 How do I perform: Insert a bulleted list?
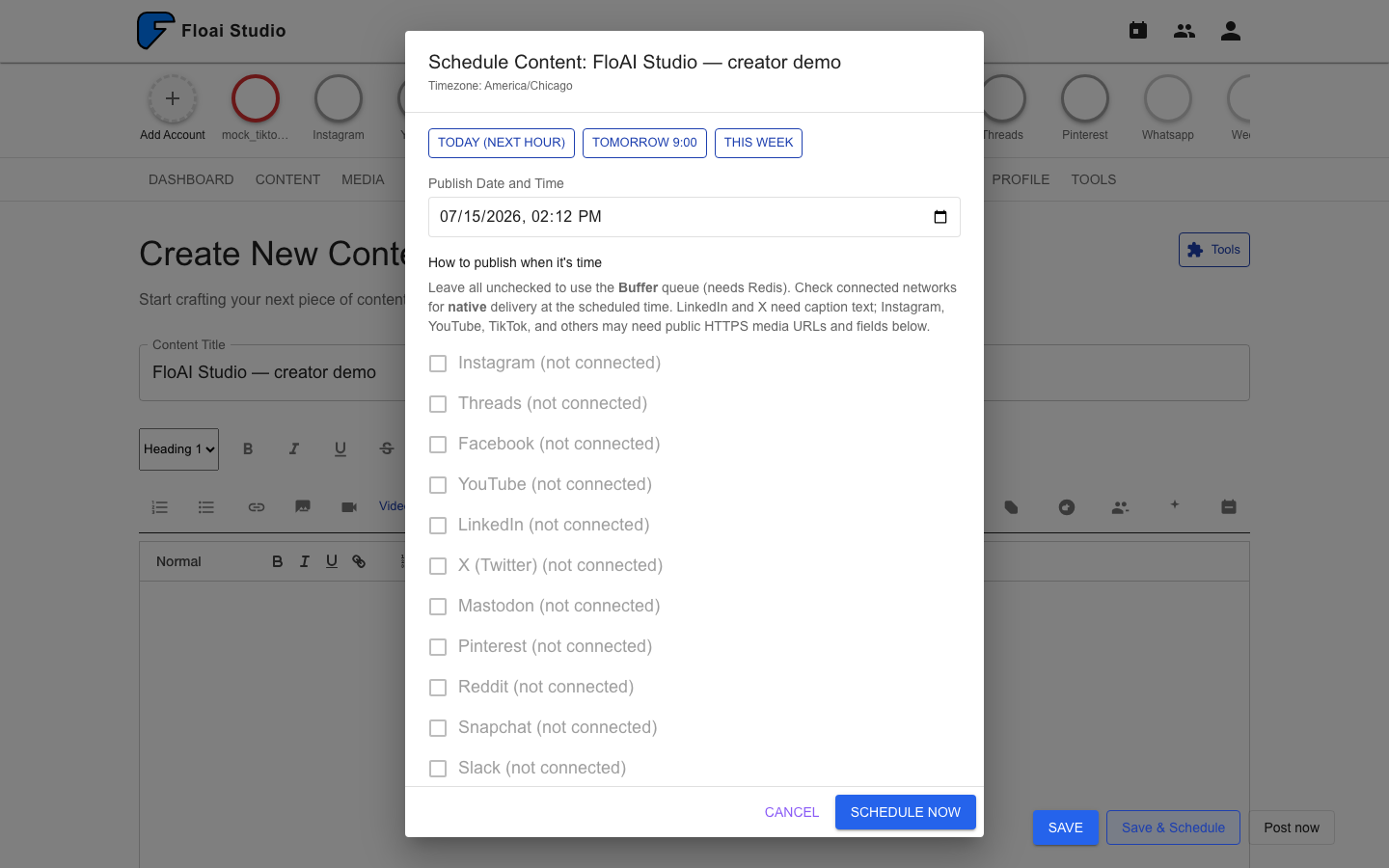click(206, 507)
